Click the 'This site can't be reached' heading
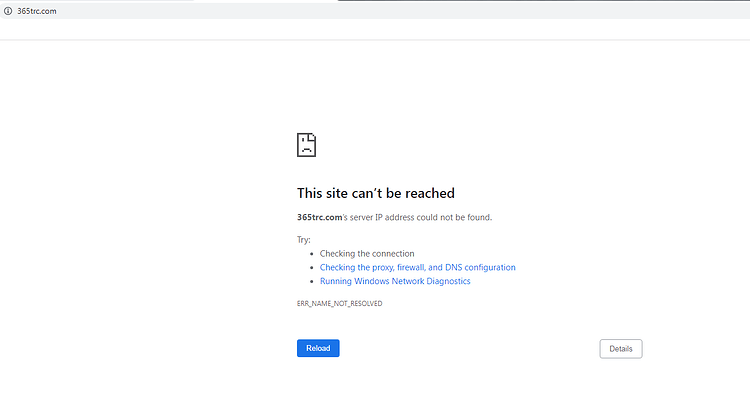The height and width of the screenshot is (417, 750). point(375,193)
